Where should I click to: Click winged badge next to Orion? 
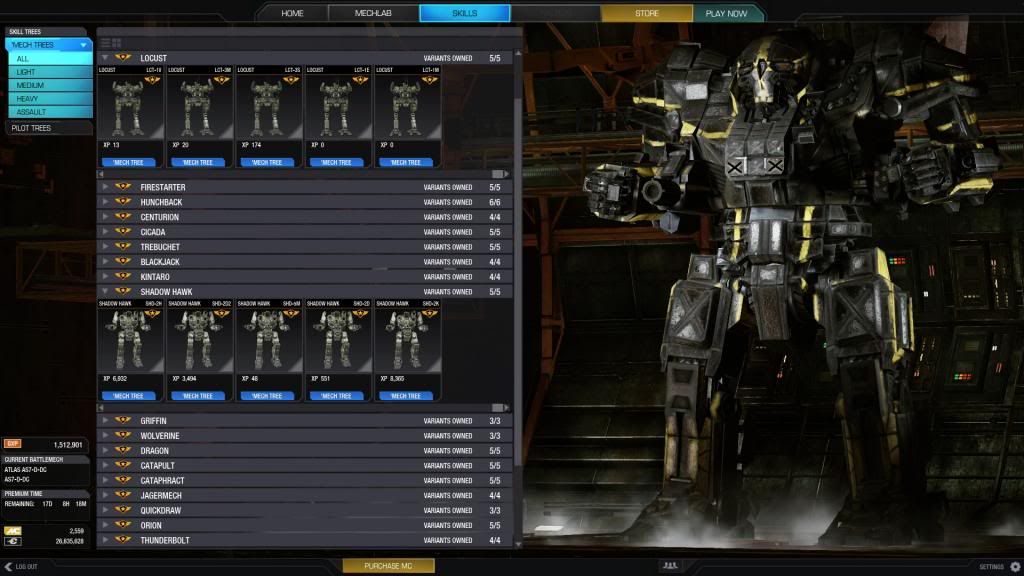123,525
